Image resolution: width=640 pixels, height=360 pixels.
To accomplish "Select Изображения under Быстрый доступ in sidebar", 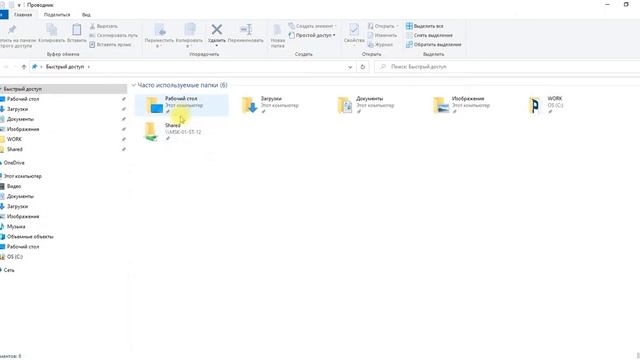I will (23, 129).
